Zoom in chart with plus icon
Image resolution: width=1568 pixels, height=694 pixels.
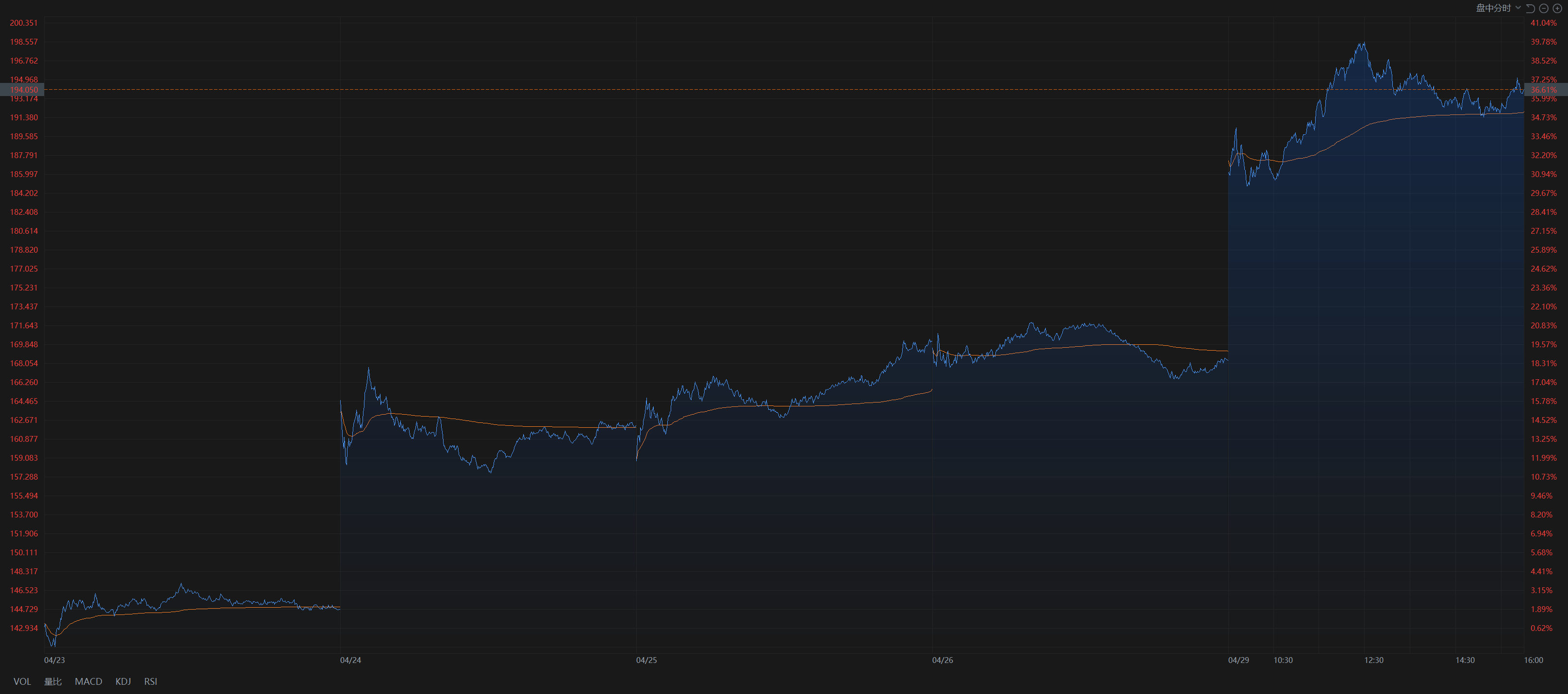click(1557, 8)
